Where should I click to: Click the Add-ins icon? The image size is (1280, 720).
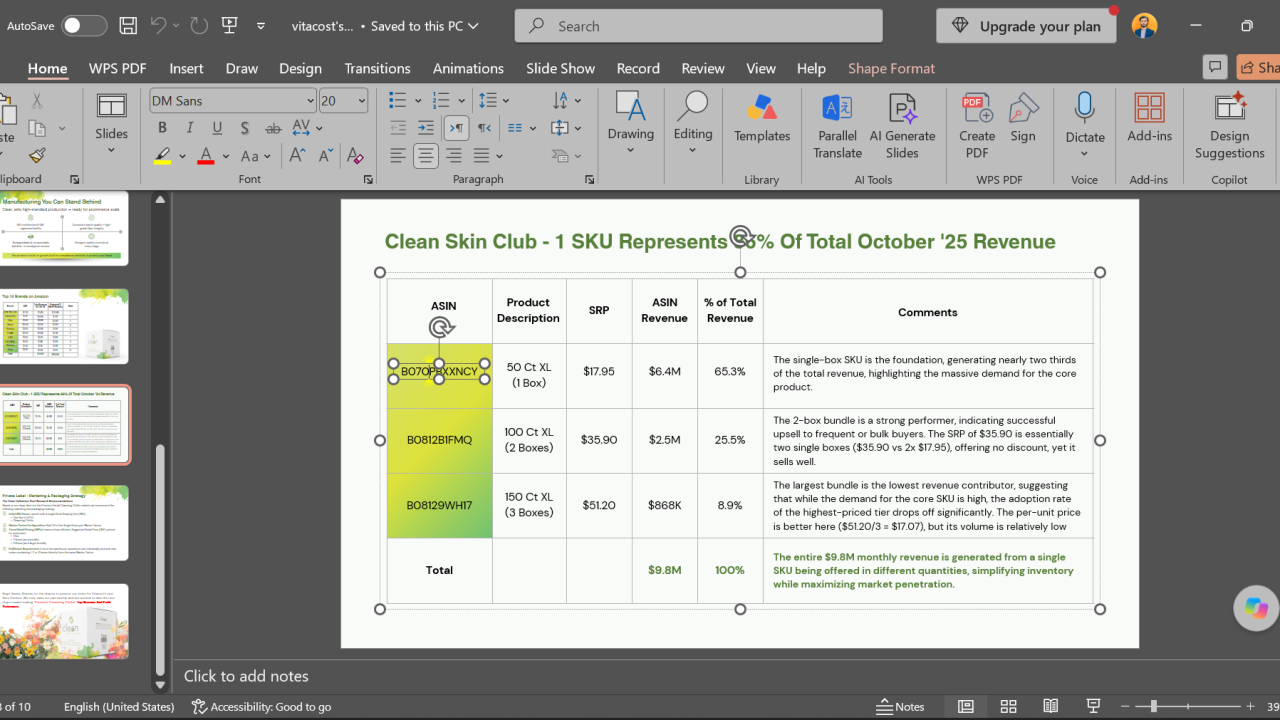pos(1150,118)
